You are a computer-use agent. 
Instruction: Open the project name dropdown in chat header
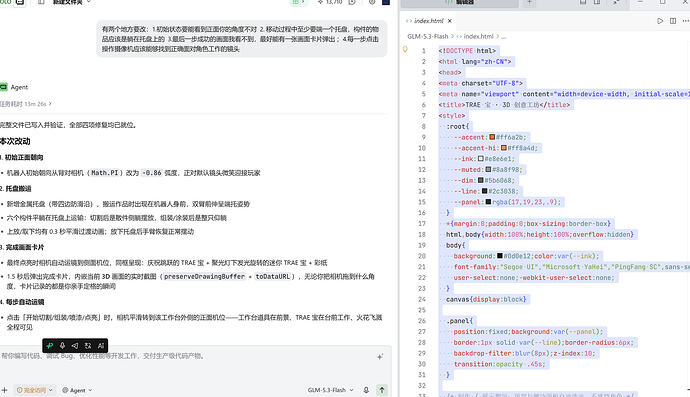(71, 2)
